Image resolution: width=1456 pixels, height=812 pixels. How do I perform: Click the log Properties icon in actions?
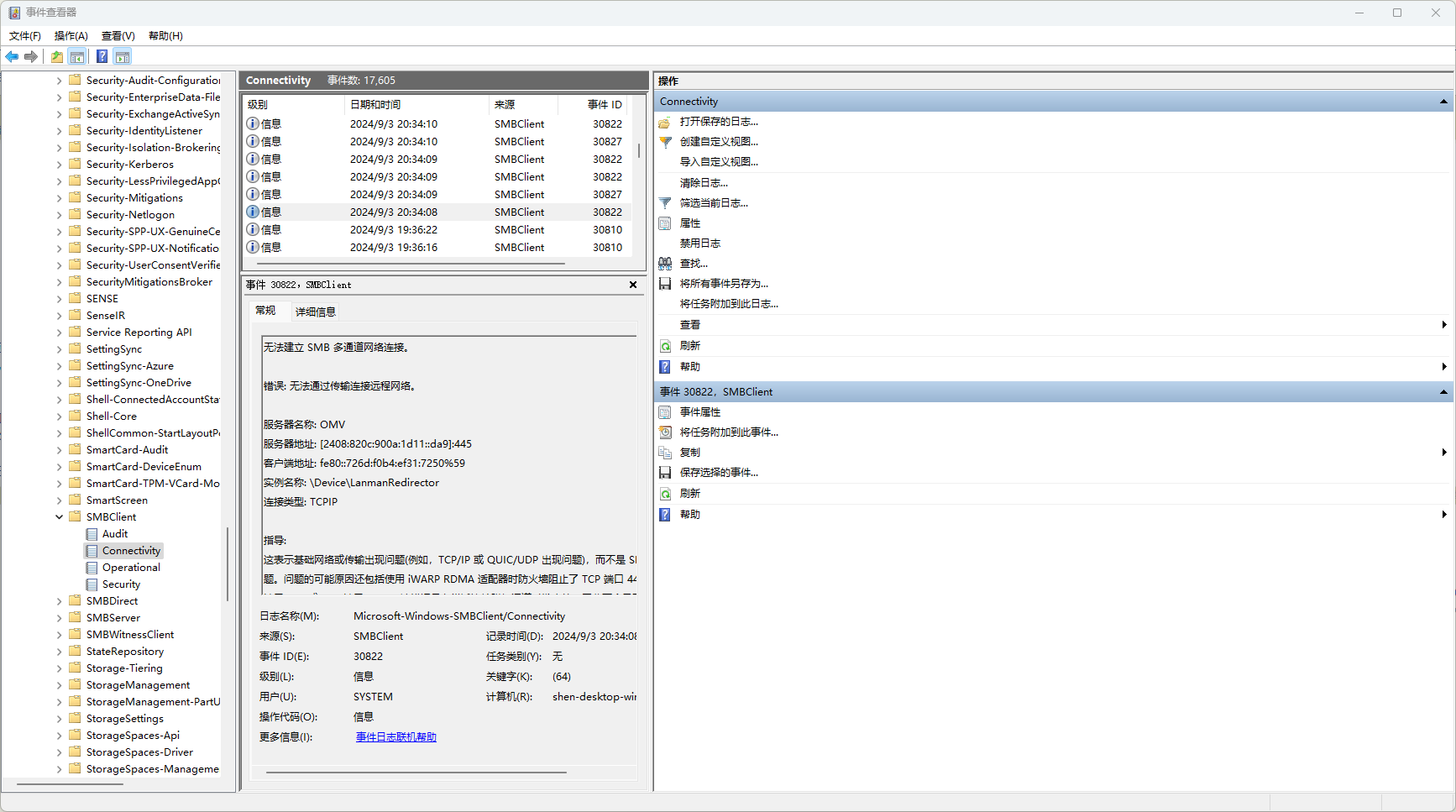pyautogui.click(x=665, y=223)
